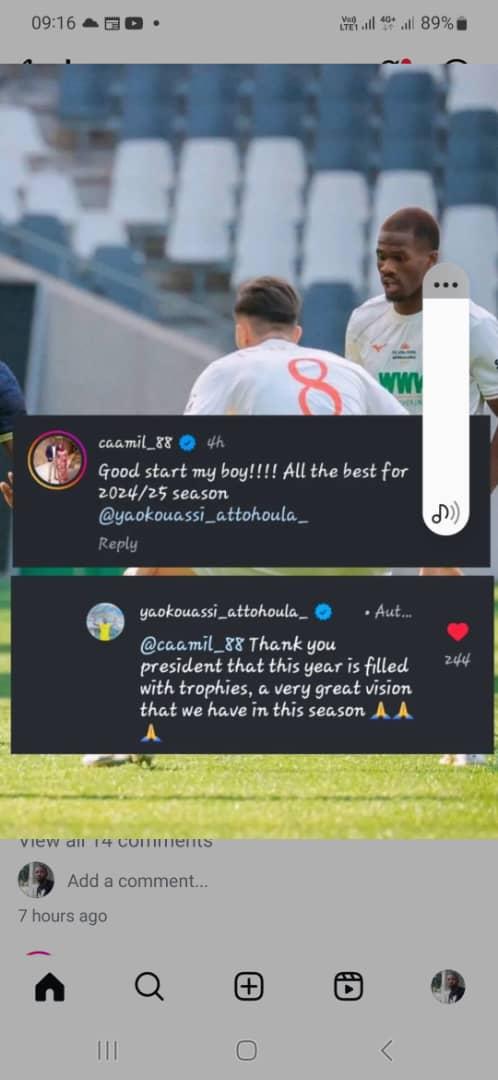Image resolution: width=498 pixels, height=1080 pixels.
Task: Tap the sound volume icon on pill
Action: click(446, 512)
